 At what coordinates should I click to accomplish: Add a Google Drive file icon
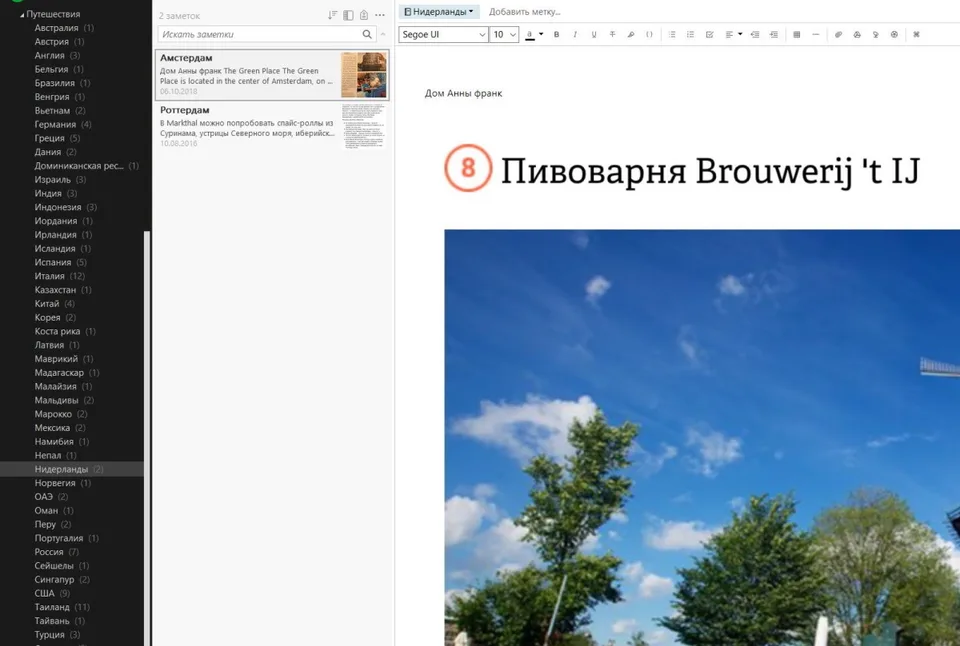click(857, 34)
